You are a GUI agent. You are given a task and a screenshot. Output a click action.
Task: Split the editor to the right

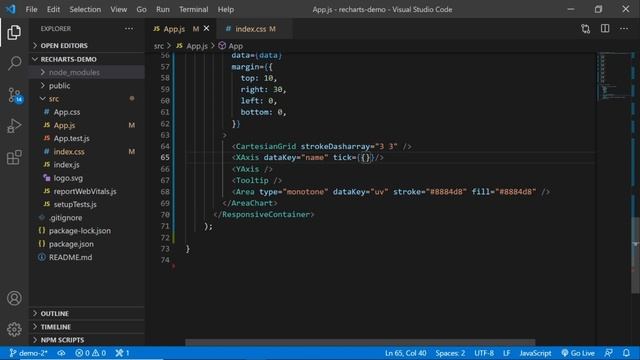(x=605, y=29)
